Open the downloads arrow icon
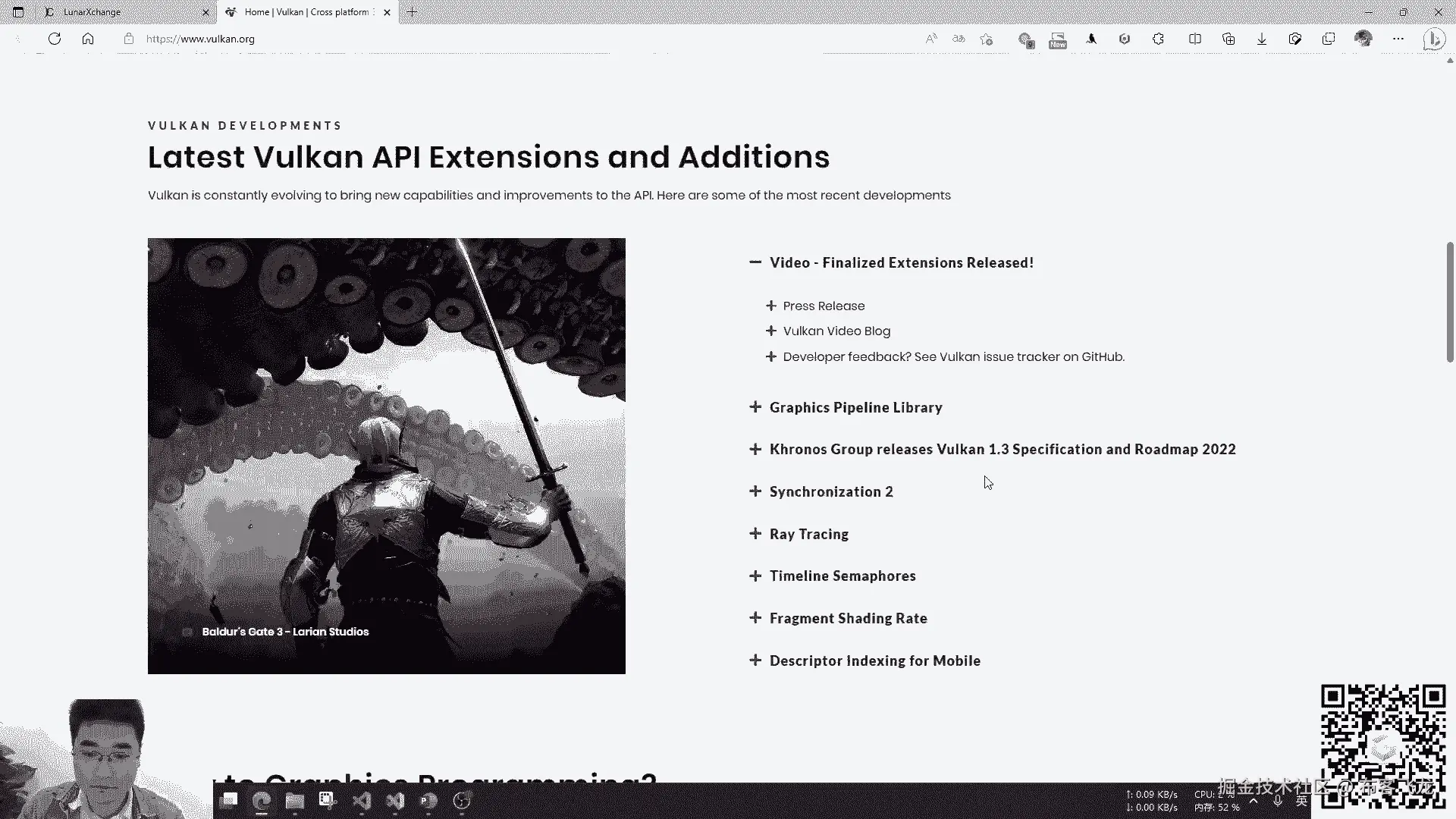This screenshot has height=819, width=1456. coord(1262,39)
